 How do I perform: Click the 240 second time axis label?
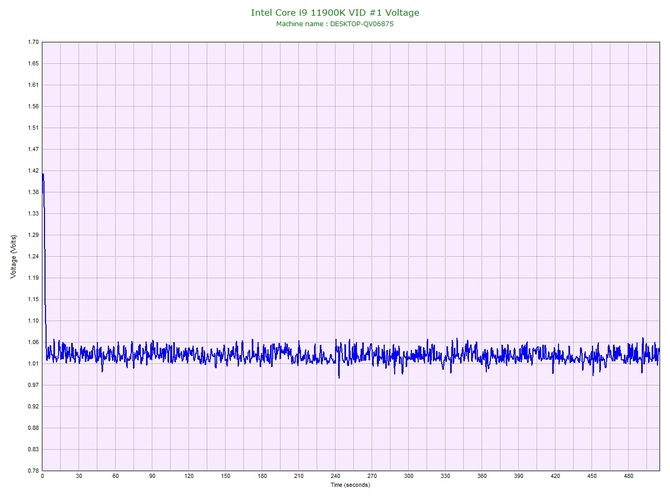(336, 477)
